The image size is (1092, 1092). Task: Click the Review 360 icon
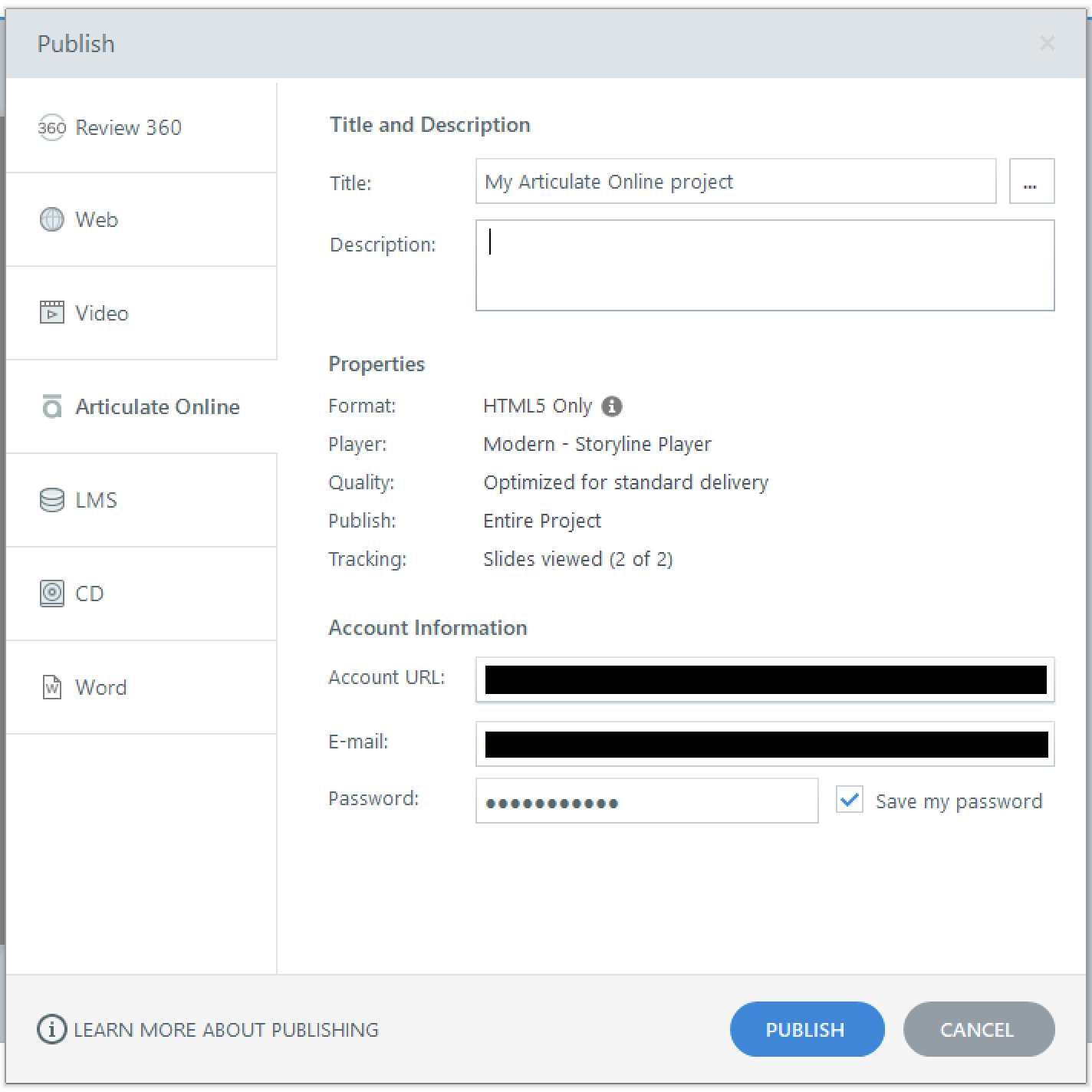pos(51,127)
